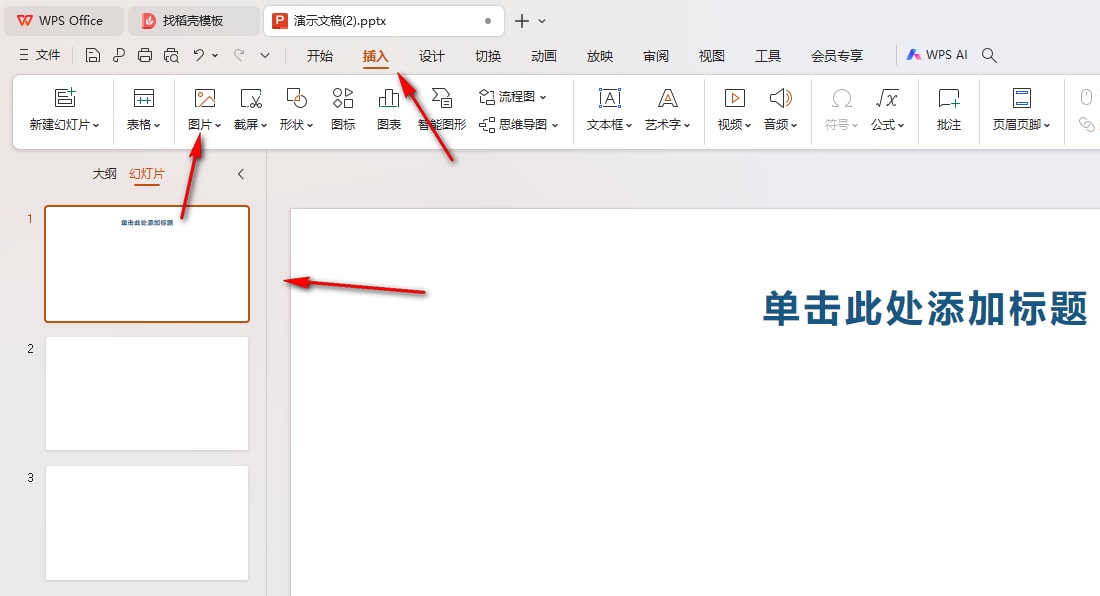Click the 图标 icons library button

pyautogui.click(x=343, y=109)
